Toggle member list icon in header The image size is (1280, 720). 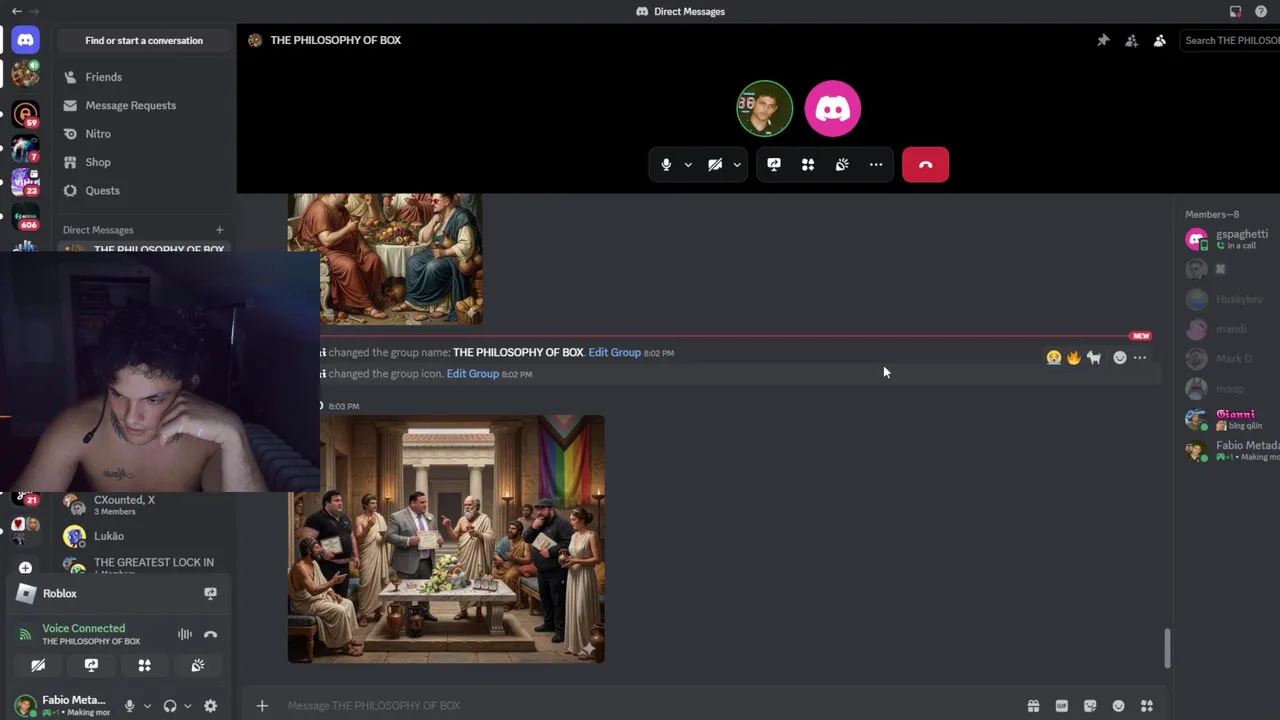[x=1159, y=41]
